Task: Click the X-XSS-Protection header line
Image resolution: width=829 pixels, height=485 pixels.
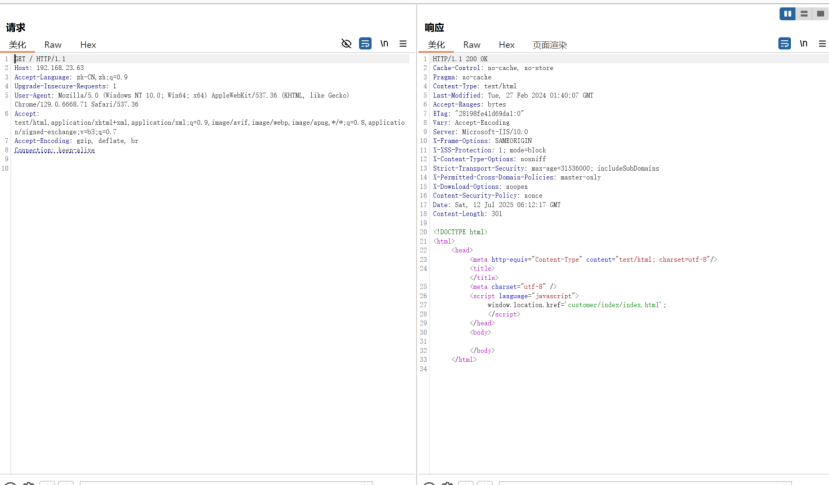Action: pos(489,150)
